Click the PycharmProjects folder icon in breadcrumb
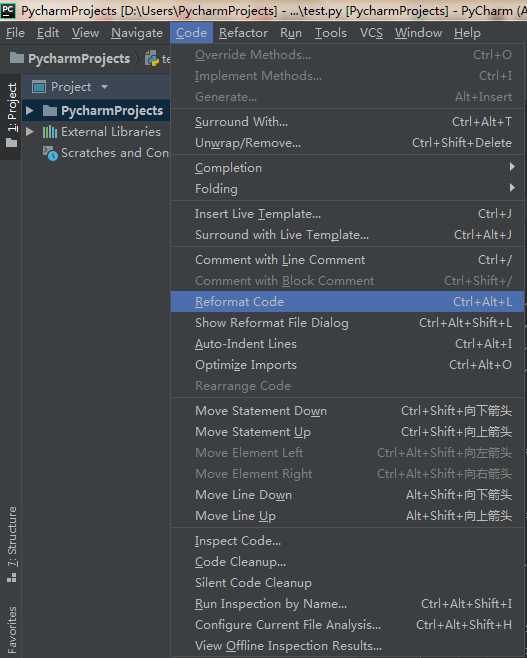Screen dimensions: 527x658 click(17, 57)
